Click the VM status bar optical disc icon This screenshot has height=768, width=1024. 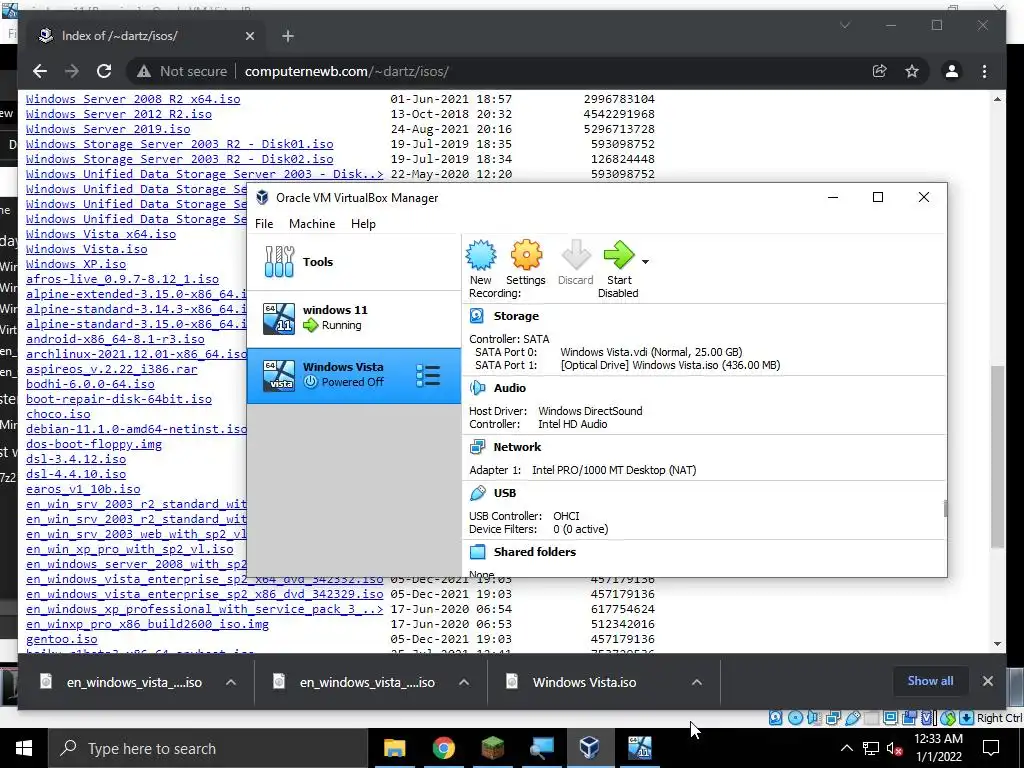[795, 718]
